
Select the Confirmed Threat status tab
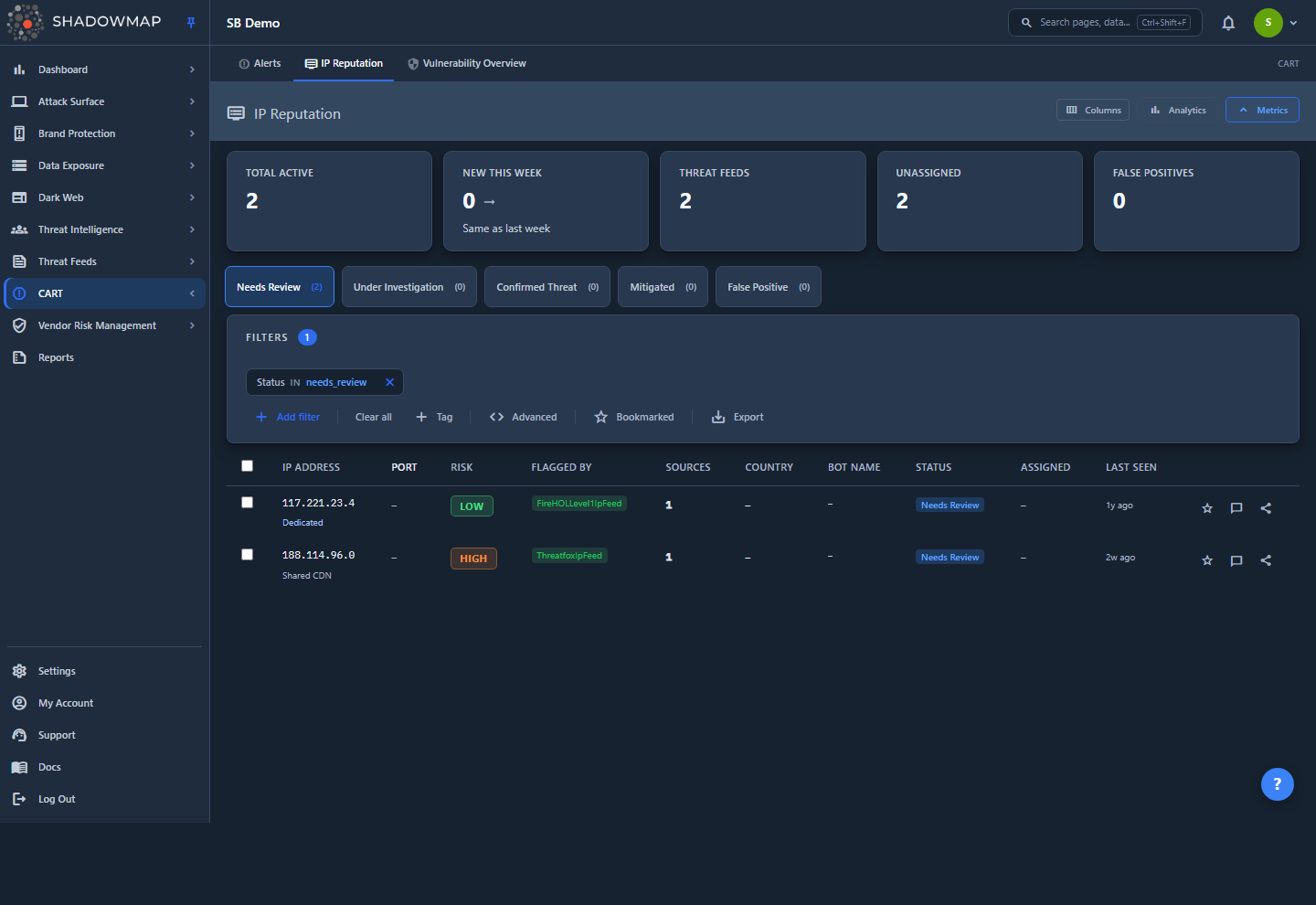tap(547, 287)
